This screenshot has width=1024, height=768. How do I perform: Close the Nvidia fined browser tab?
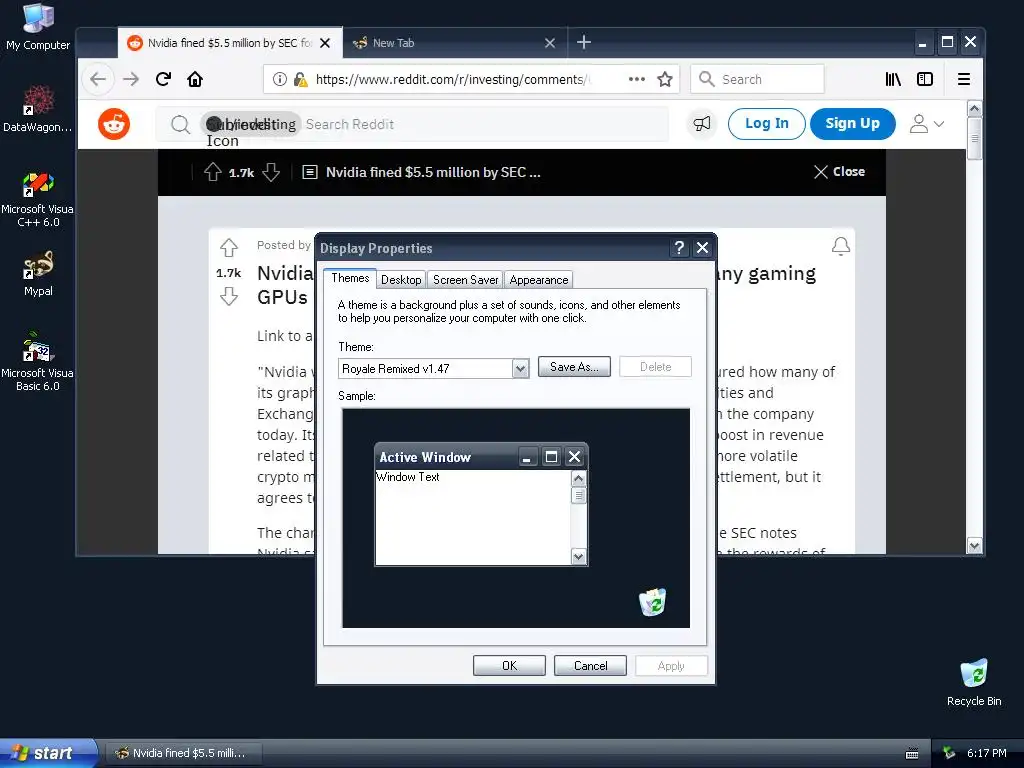pyautogui.click(x=325, y=43)
